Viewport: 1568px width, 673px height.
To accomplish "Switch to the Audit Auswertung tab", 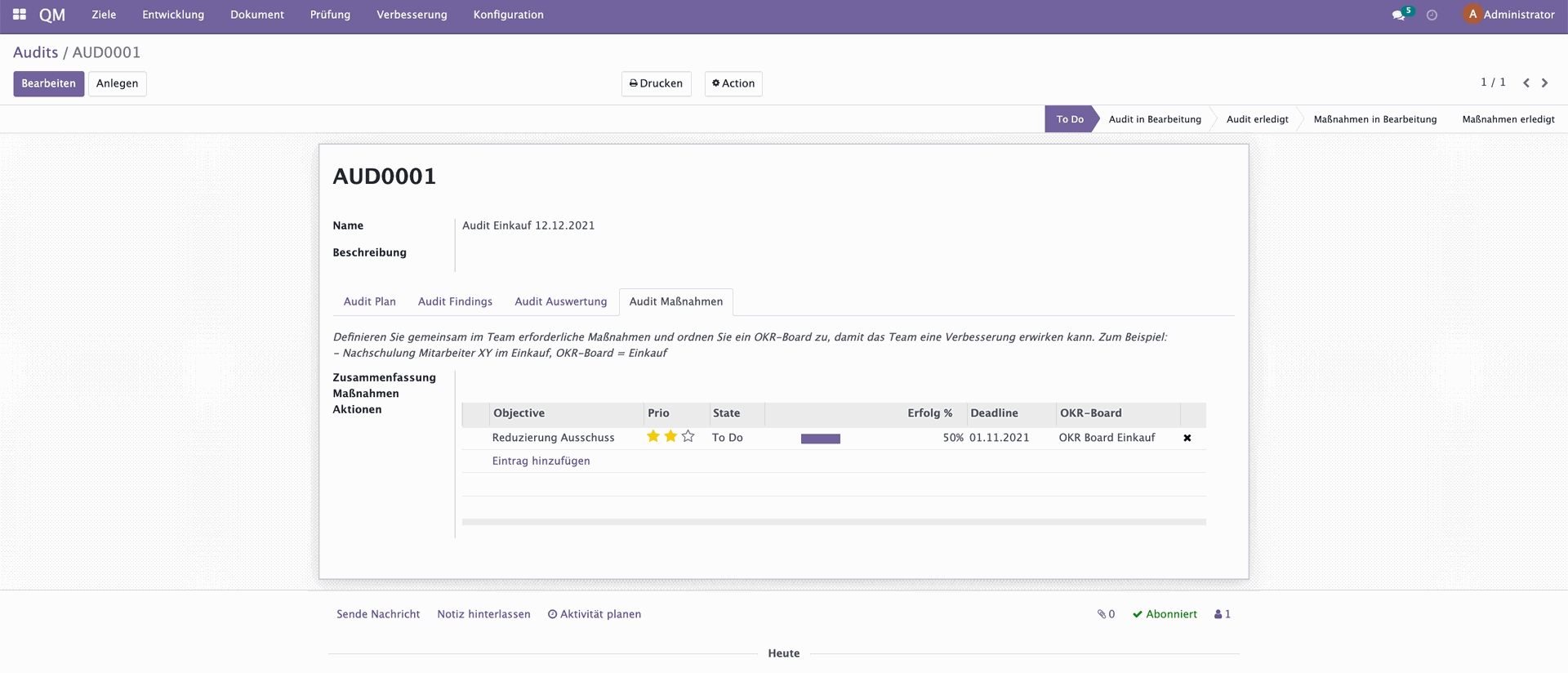I will click(561, 301).
